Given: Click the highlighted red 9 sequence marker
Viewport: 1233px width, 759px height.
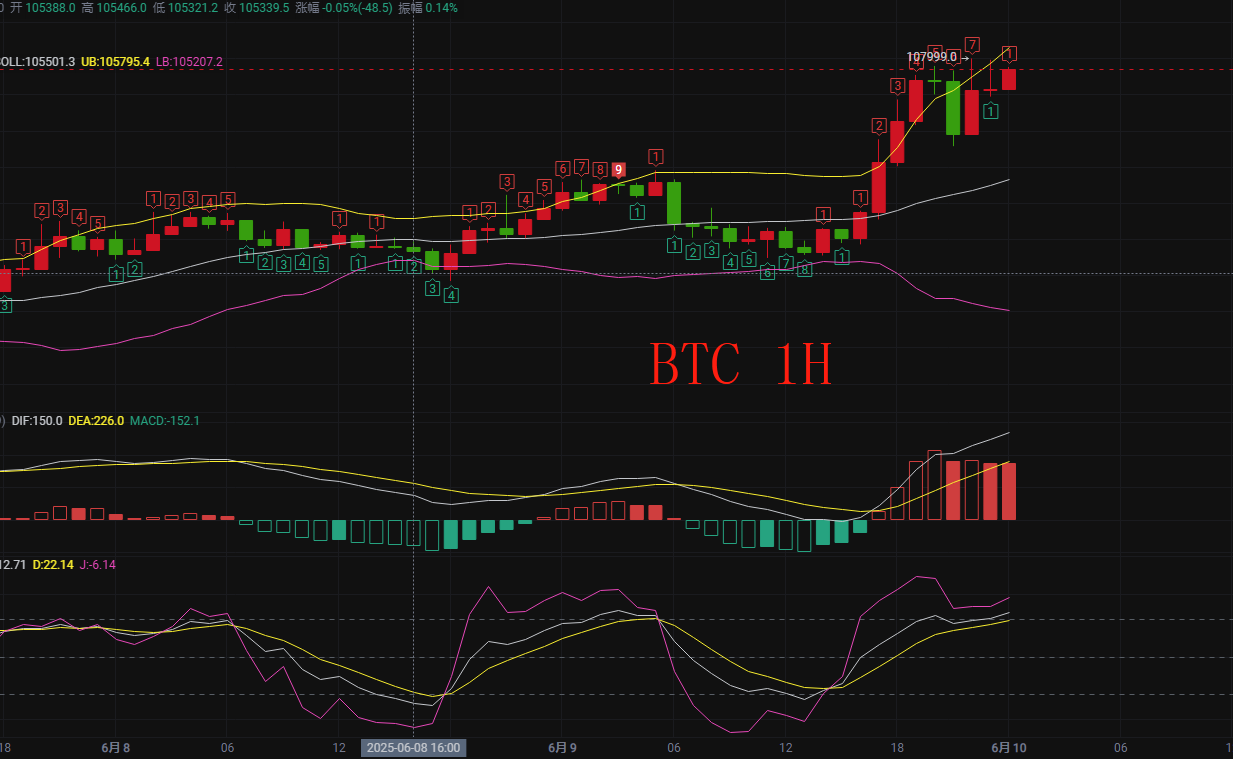Looking at the screenshot, I should click(x=619, y=170).
